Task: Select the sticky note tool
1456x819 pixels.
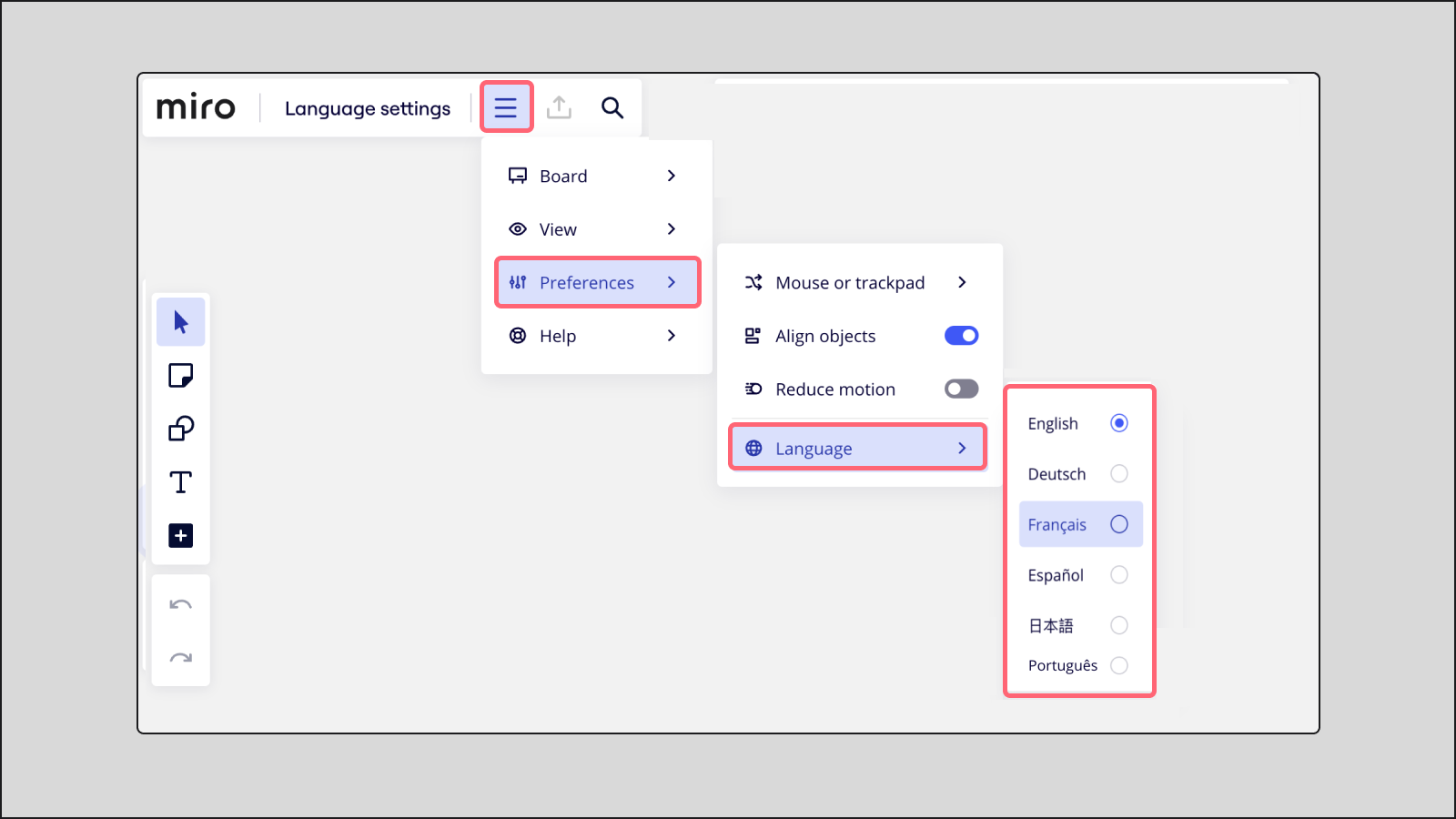Action: coord(180,375)
